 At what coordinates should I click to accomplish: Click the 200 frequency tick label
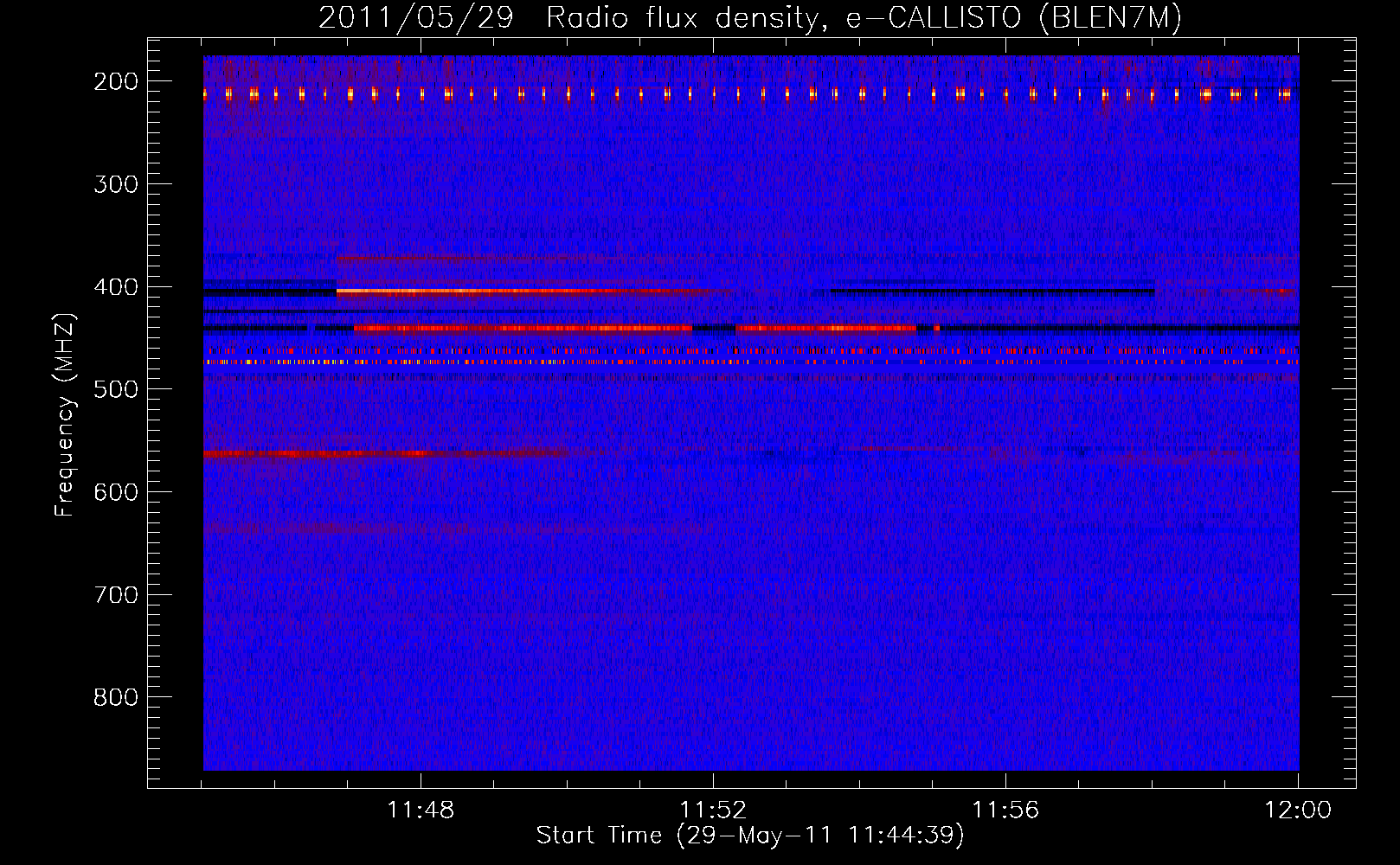[116, 81]
